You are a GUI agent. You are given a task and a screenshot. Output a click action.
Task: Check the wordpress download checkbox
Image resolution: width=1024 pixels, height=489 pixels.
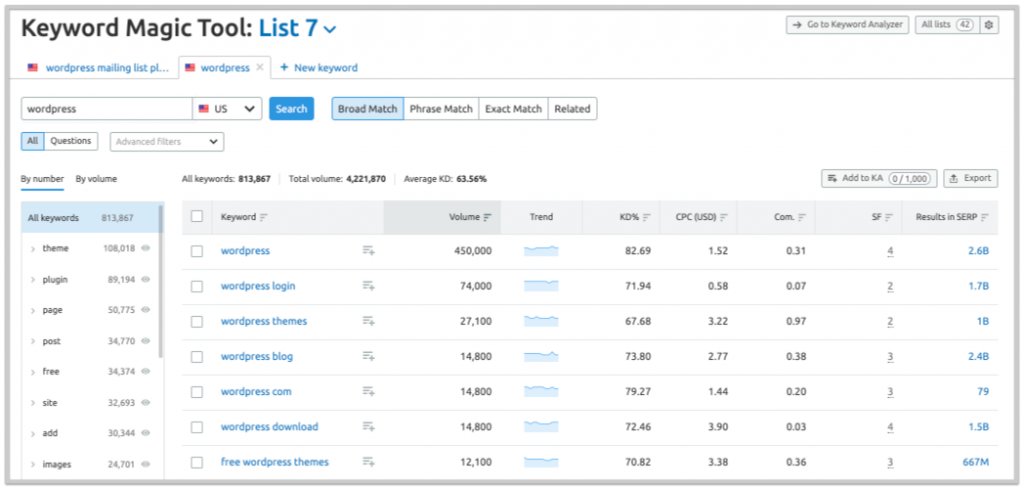click(x=197, y=428)
